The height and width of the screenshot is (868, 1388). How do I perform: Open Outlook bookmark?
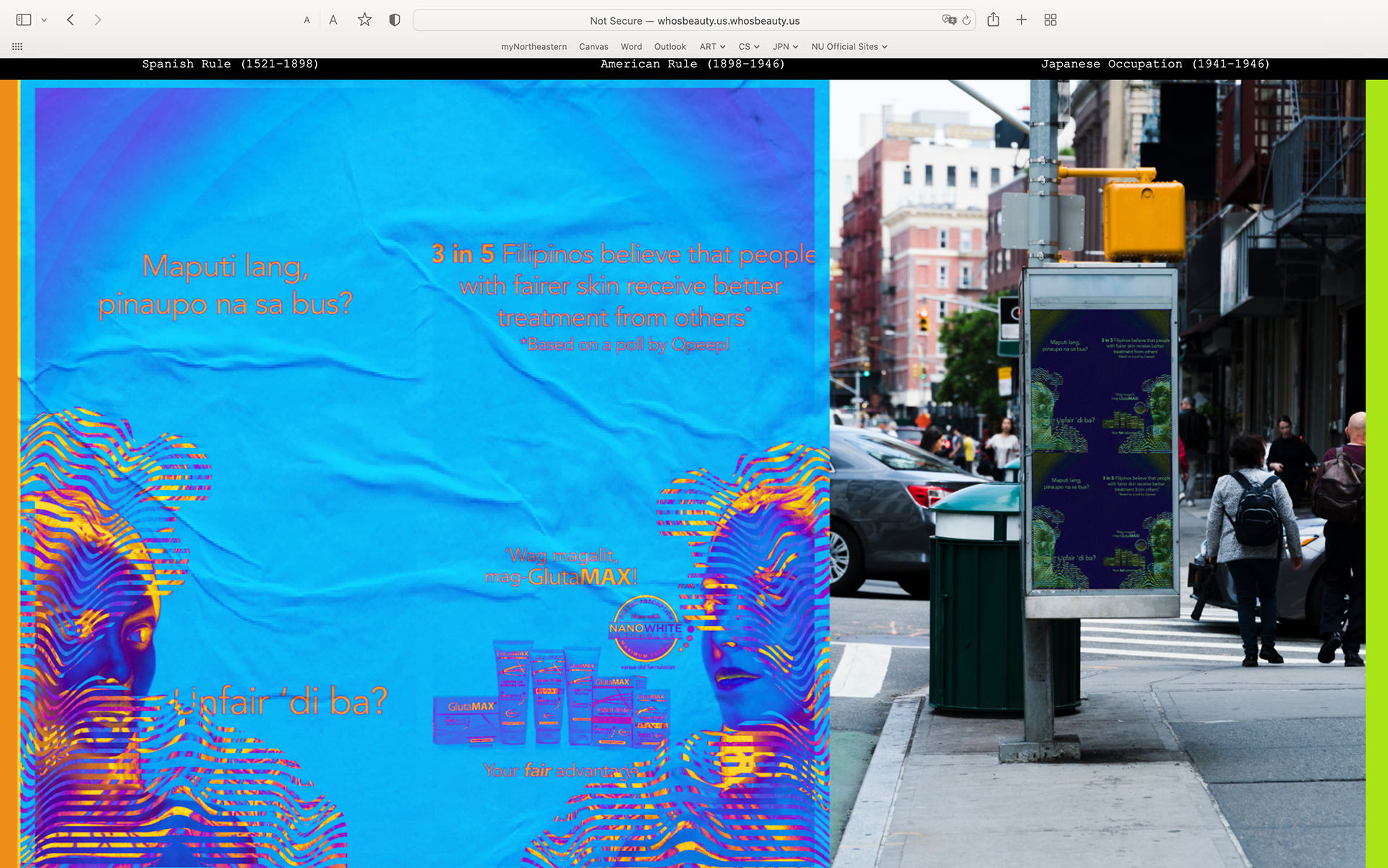[x=670, y=46]
